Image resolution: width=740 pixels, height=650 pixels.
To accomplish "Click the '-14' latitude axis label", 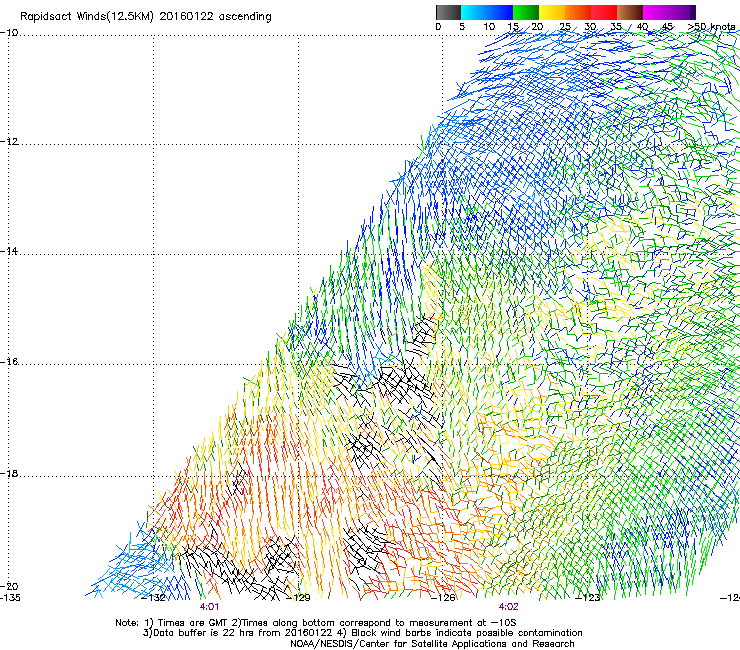I will click(x=9, y=251).
